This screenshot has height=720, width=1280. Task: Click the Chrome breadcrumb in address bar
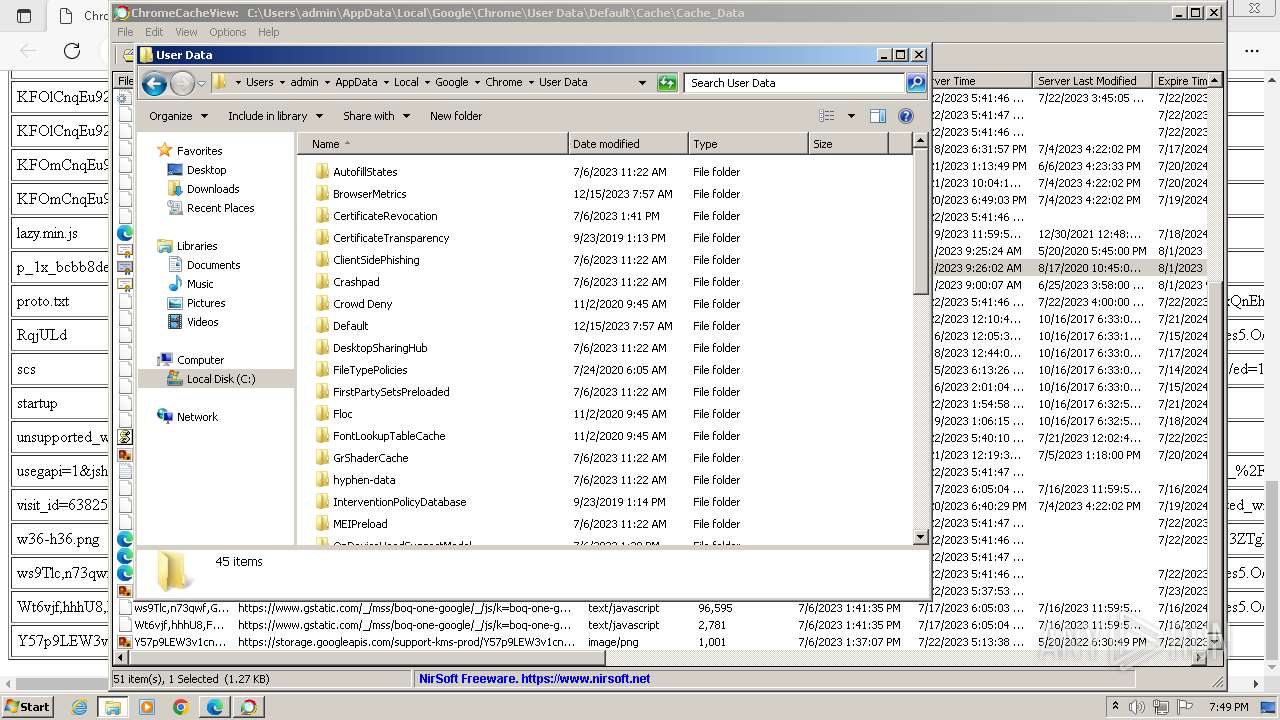[x=504, y=82]
